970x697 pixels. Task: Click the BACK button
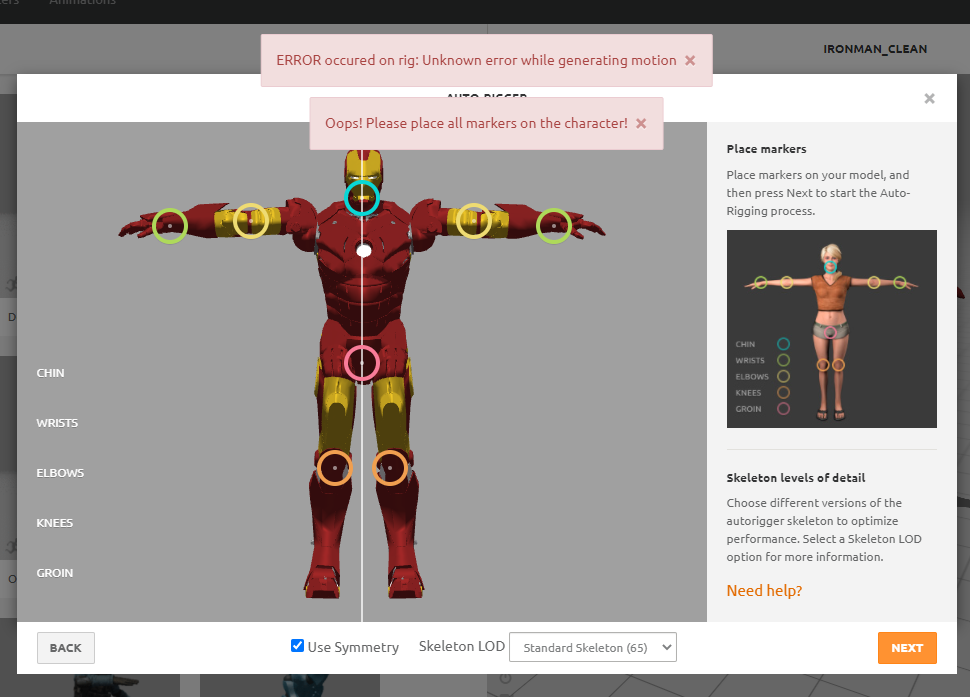click(x=66, y=648)
